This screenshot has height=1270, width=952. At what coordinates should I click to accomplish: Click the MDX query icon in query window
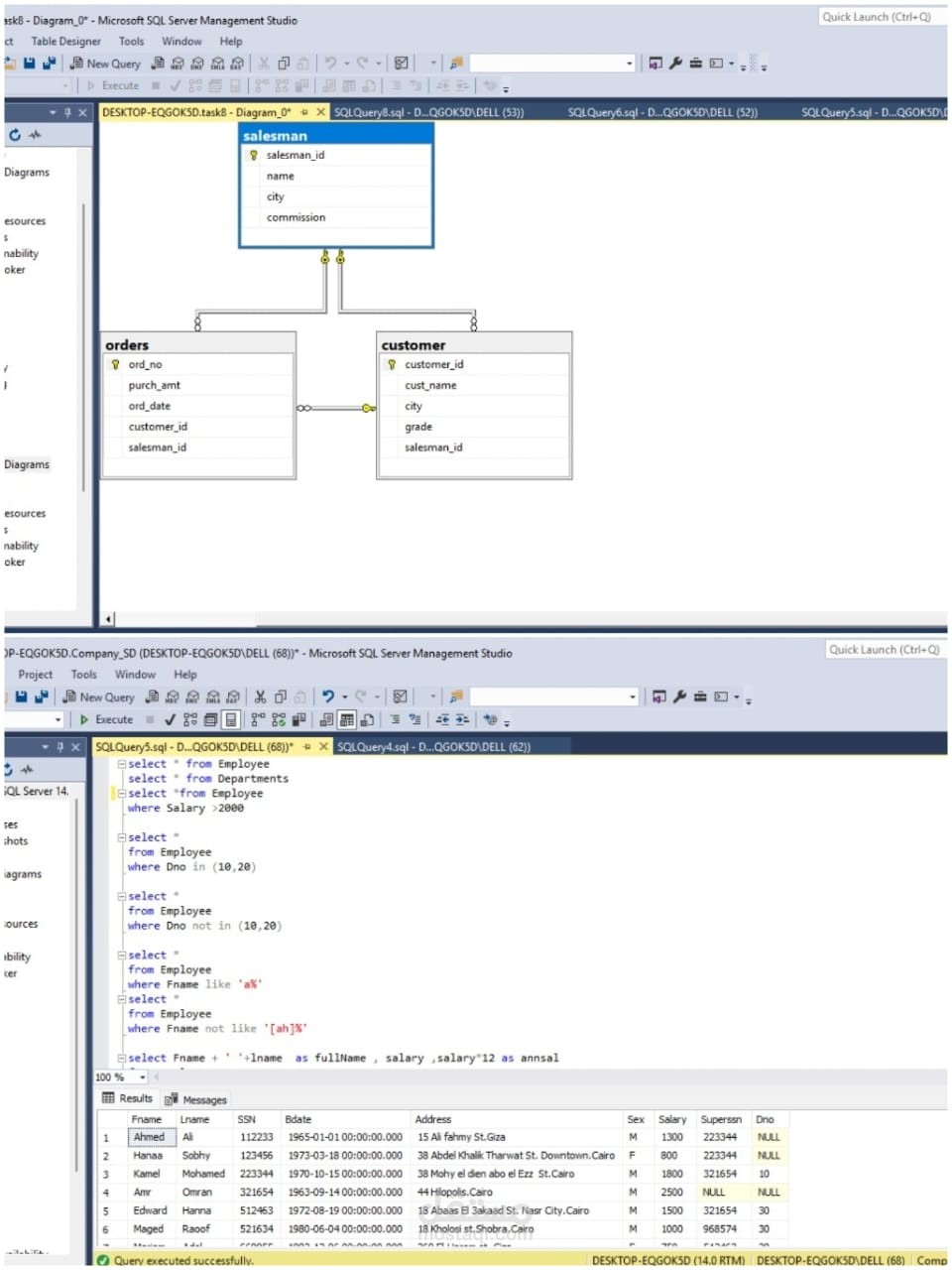pos(173,697)
